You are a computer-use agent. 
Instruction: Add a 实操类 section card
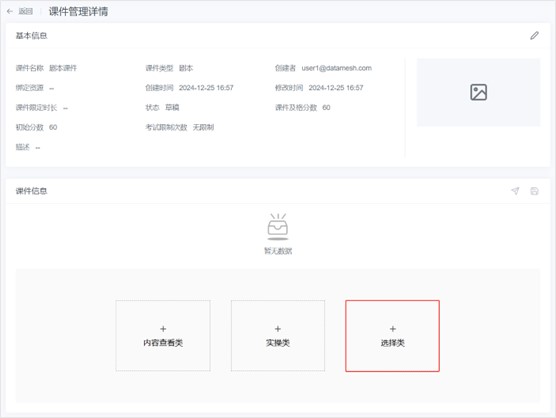click(278, 336)
